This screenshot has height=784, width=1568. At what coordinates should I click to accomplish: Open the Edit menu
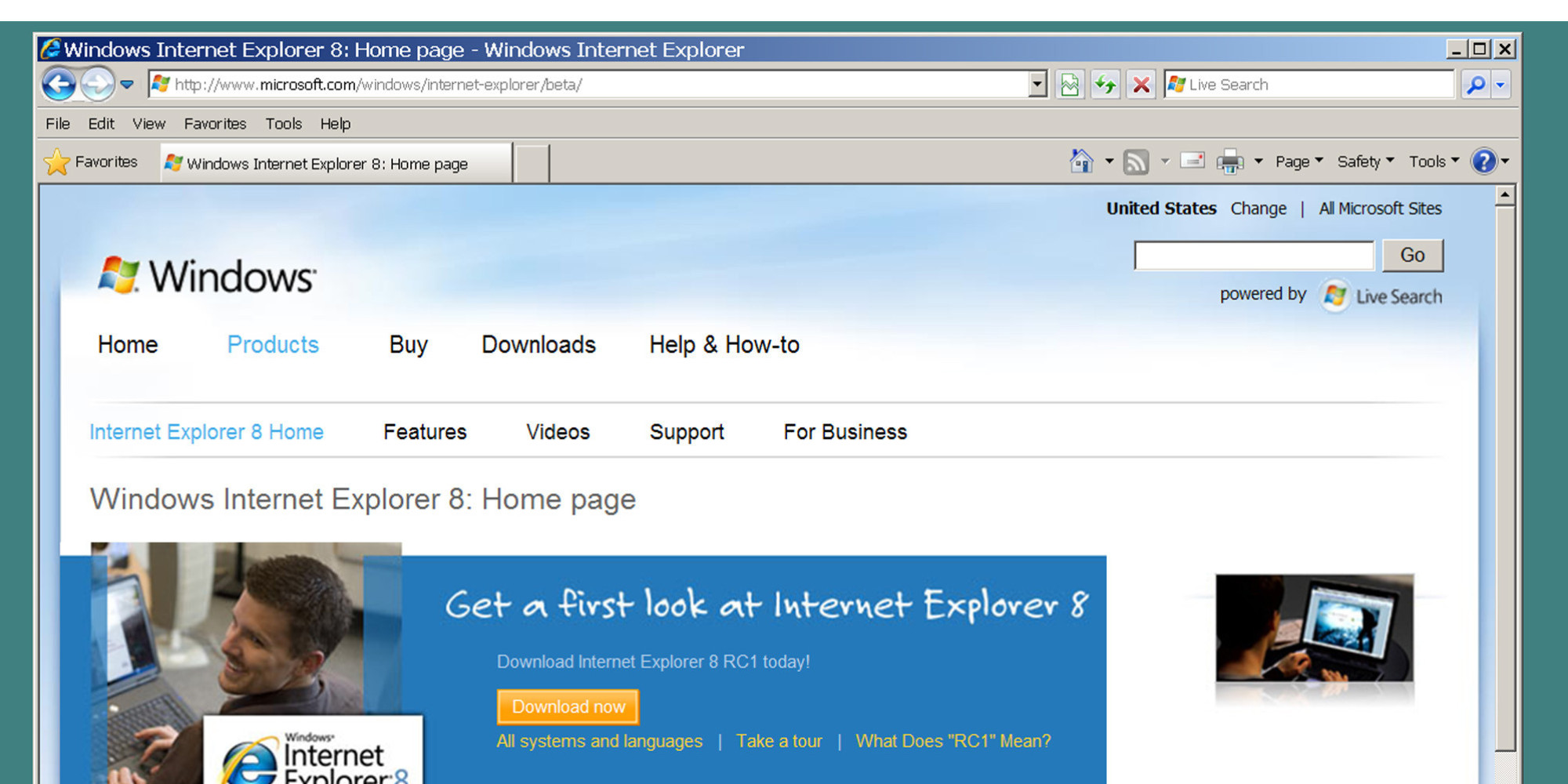(x=101, y=124)
